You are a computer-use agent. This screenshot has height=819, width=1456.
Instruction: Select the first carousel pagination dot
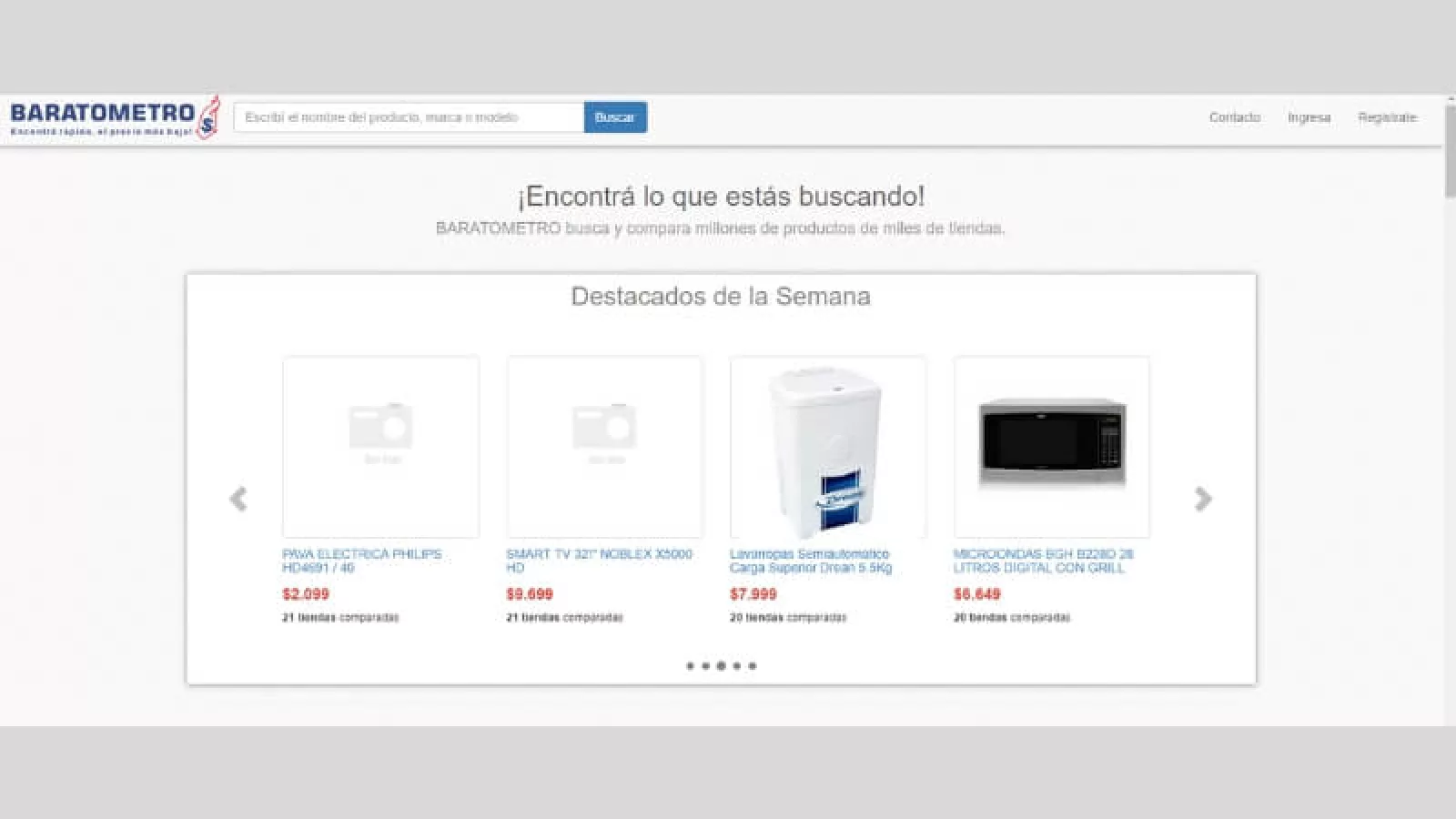pyautogui.click(x=690, y=666)
